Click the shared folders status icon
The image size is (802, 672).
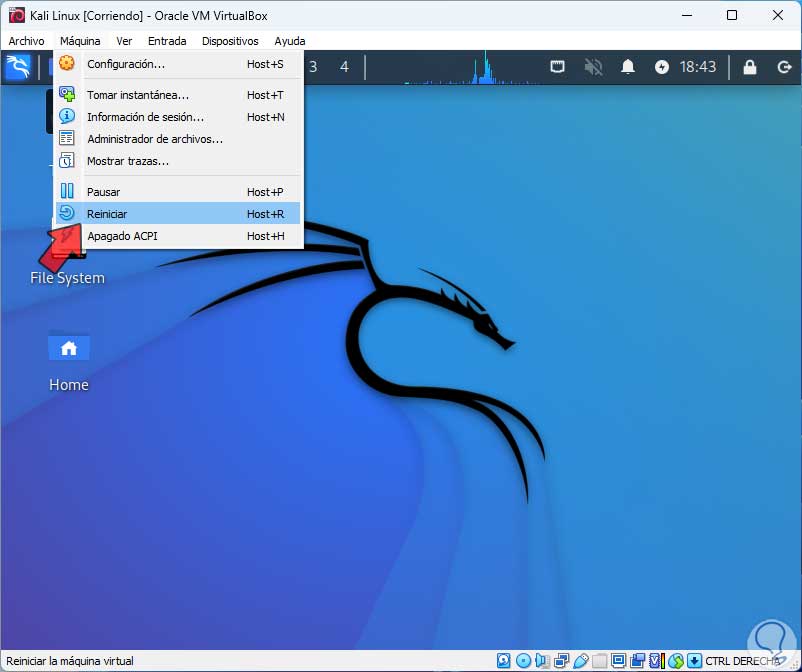coord(599,661)
